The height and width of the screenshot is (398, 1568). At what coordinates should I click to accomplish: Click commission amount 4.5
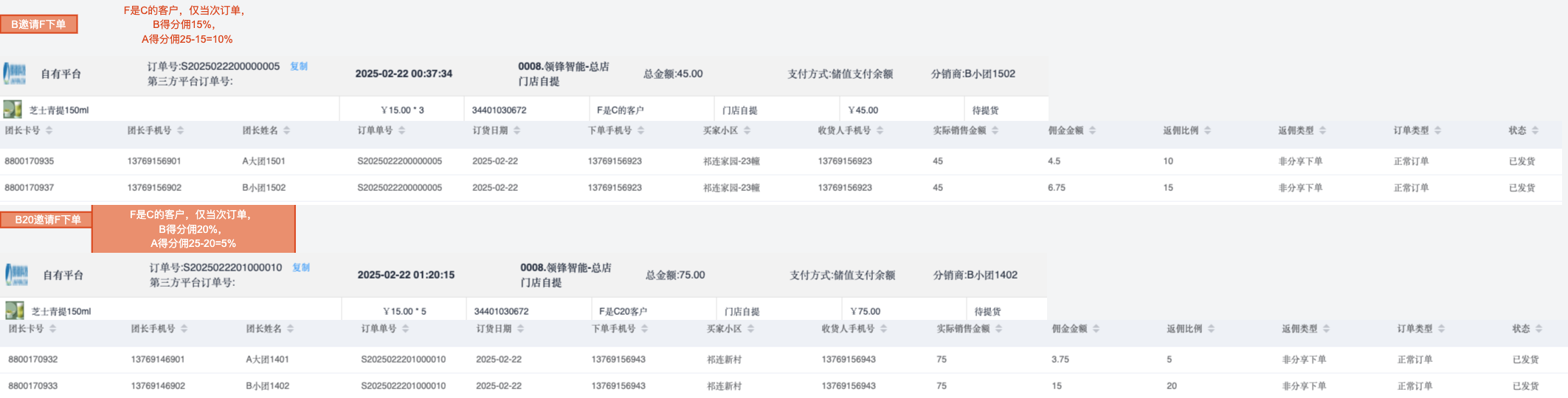(1054, 161)
